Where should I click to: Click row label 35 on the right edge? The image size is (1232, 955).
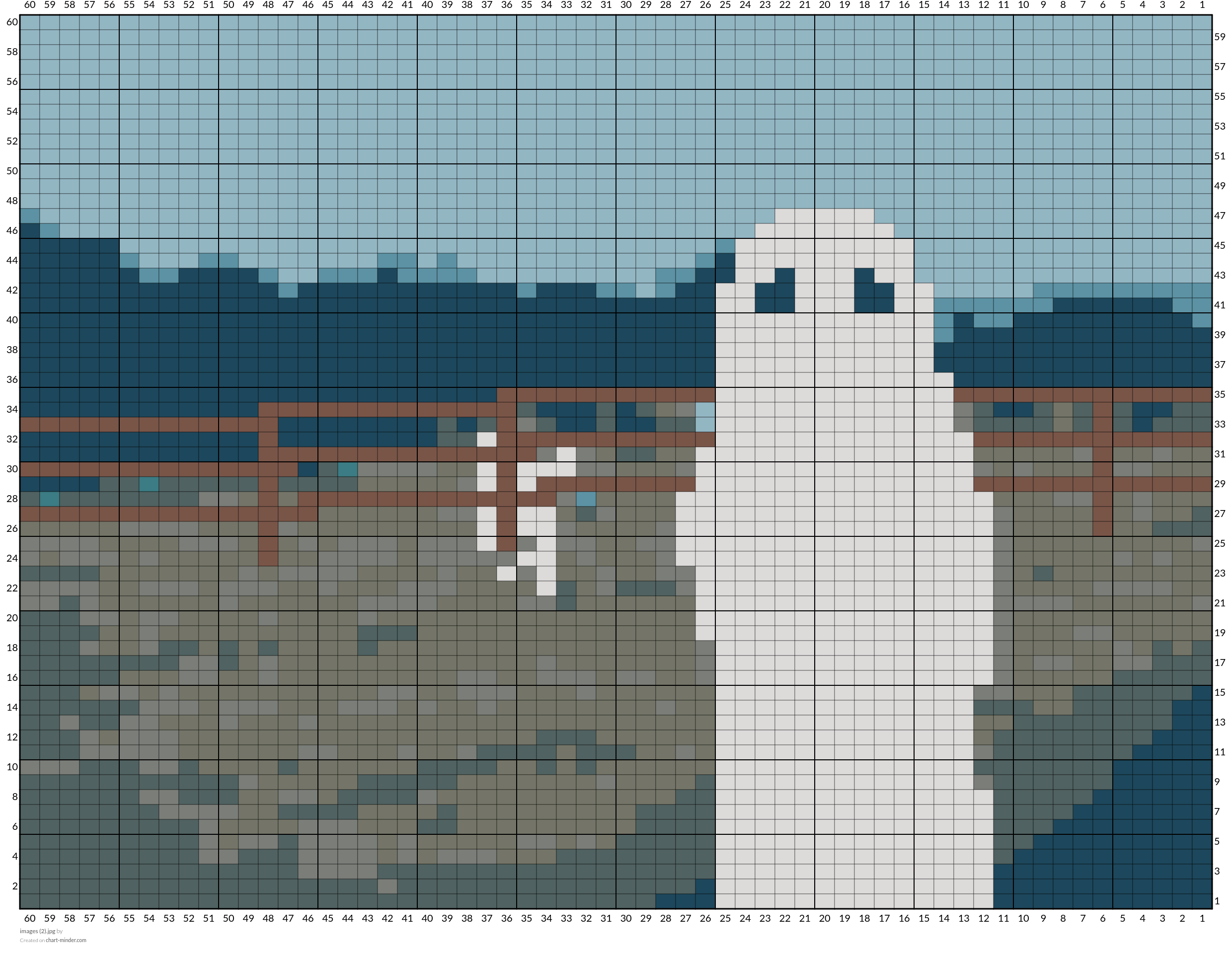pyautogui.click(x=1220, y=394)
